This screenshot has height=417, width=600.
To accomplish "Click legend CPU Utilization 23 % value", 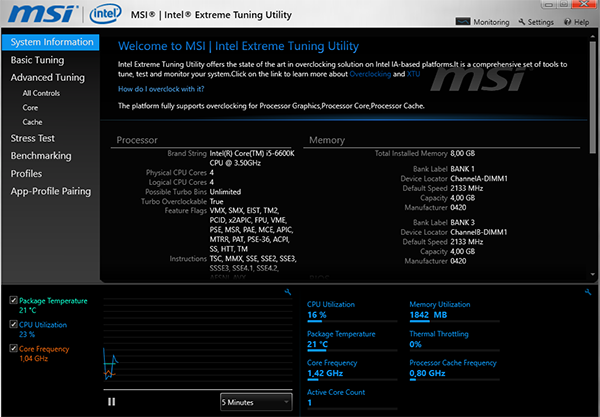I will click(x=27, y=334).
